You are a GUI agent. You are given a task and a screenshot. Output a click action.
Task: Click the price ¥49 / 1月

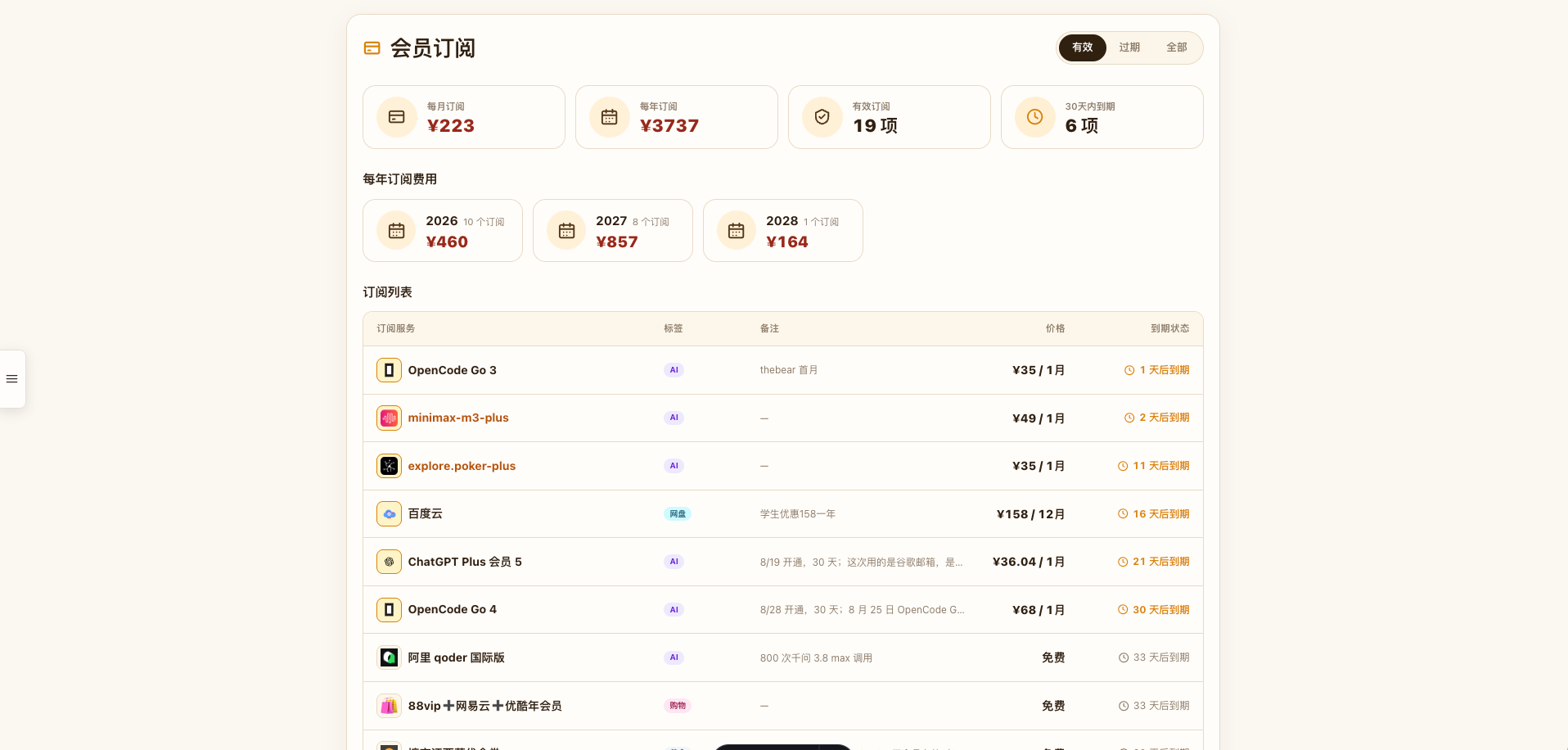coord(1039,418)
